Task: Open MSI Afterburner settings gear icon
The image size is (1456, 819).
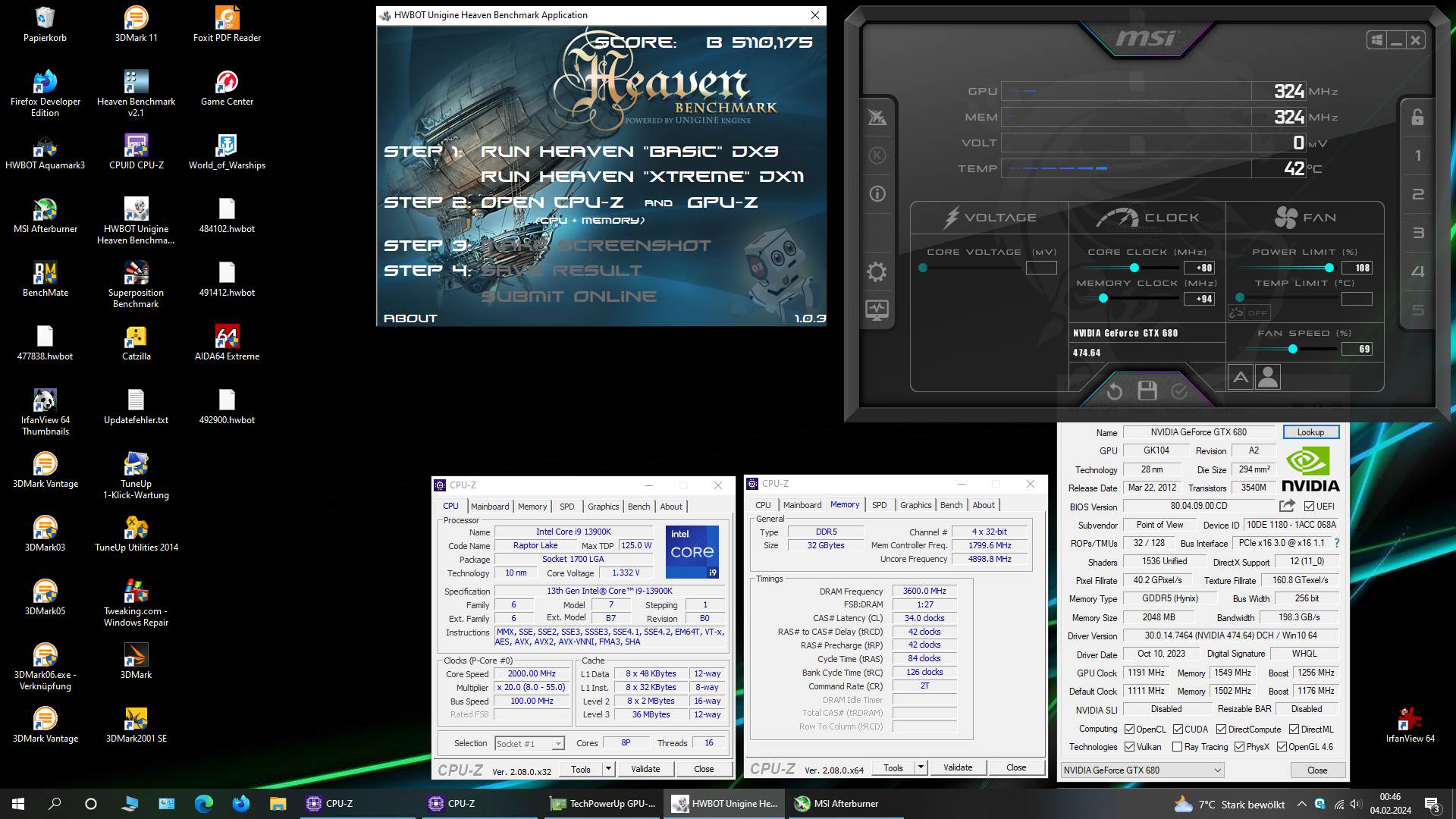Action: tap(877, 271)
